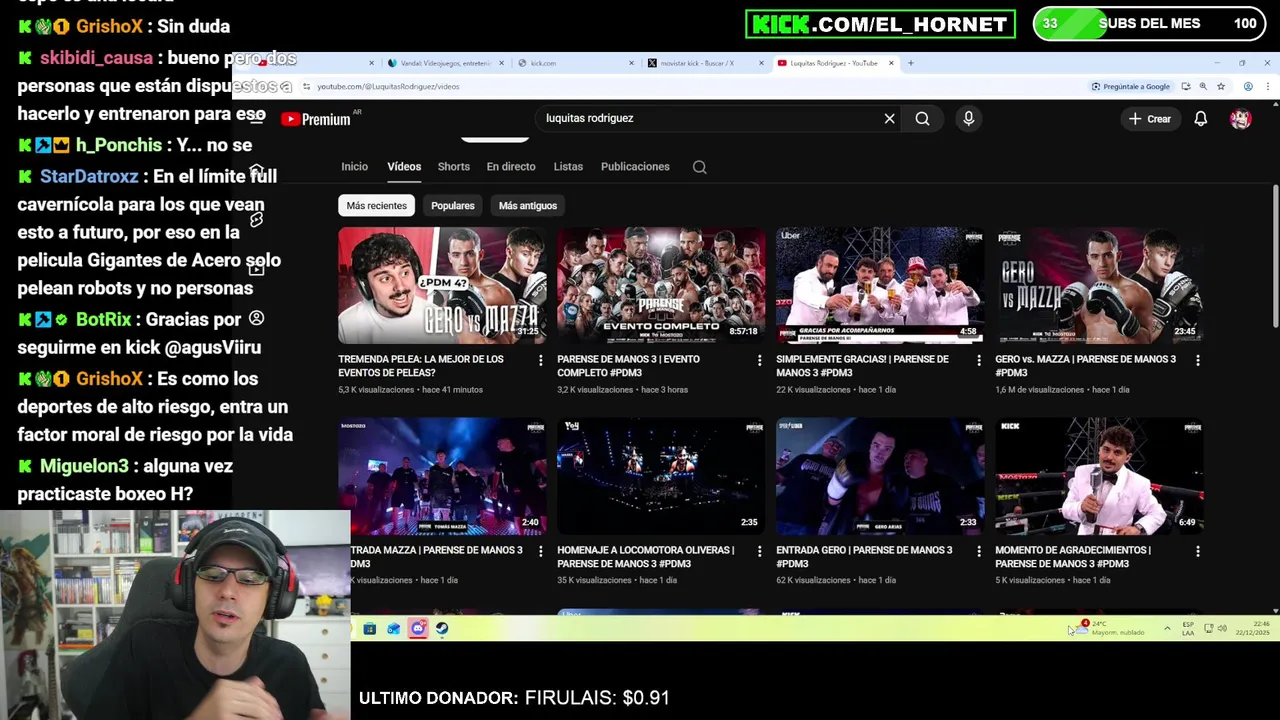This screenshot has height=720, width=1280.
Task: Switch to the En directo tab
Action: click(511, 167)
